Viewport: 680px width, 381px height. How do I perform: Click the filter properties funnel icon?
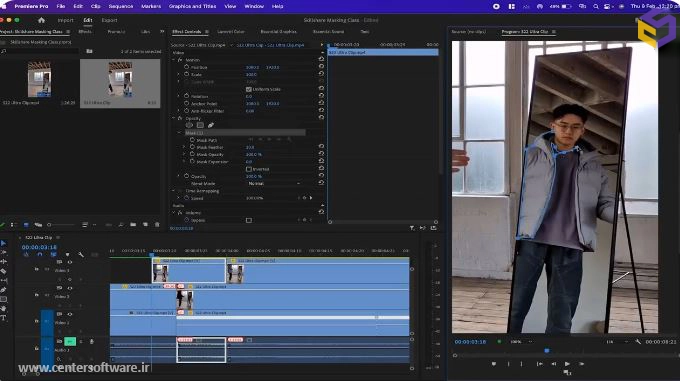click(412, 228)
